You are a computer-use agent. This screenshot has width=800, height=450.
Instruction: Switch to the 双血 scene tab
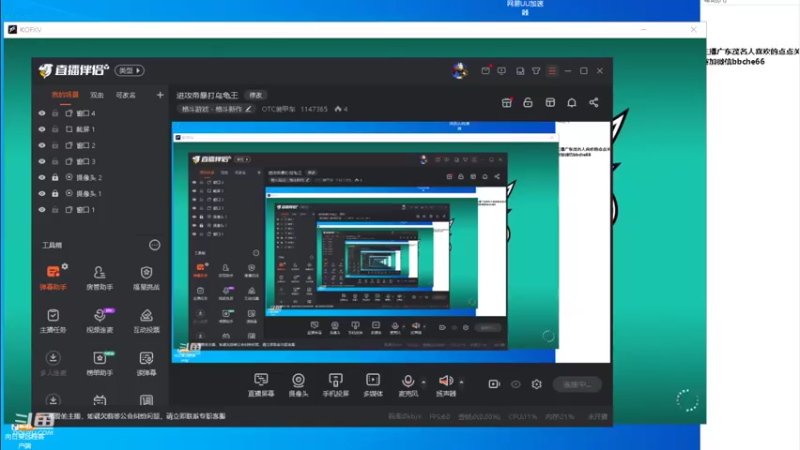[97, 95]
